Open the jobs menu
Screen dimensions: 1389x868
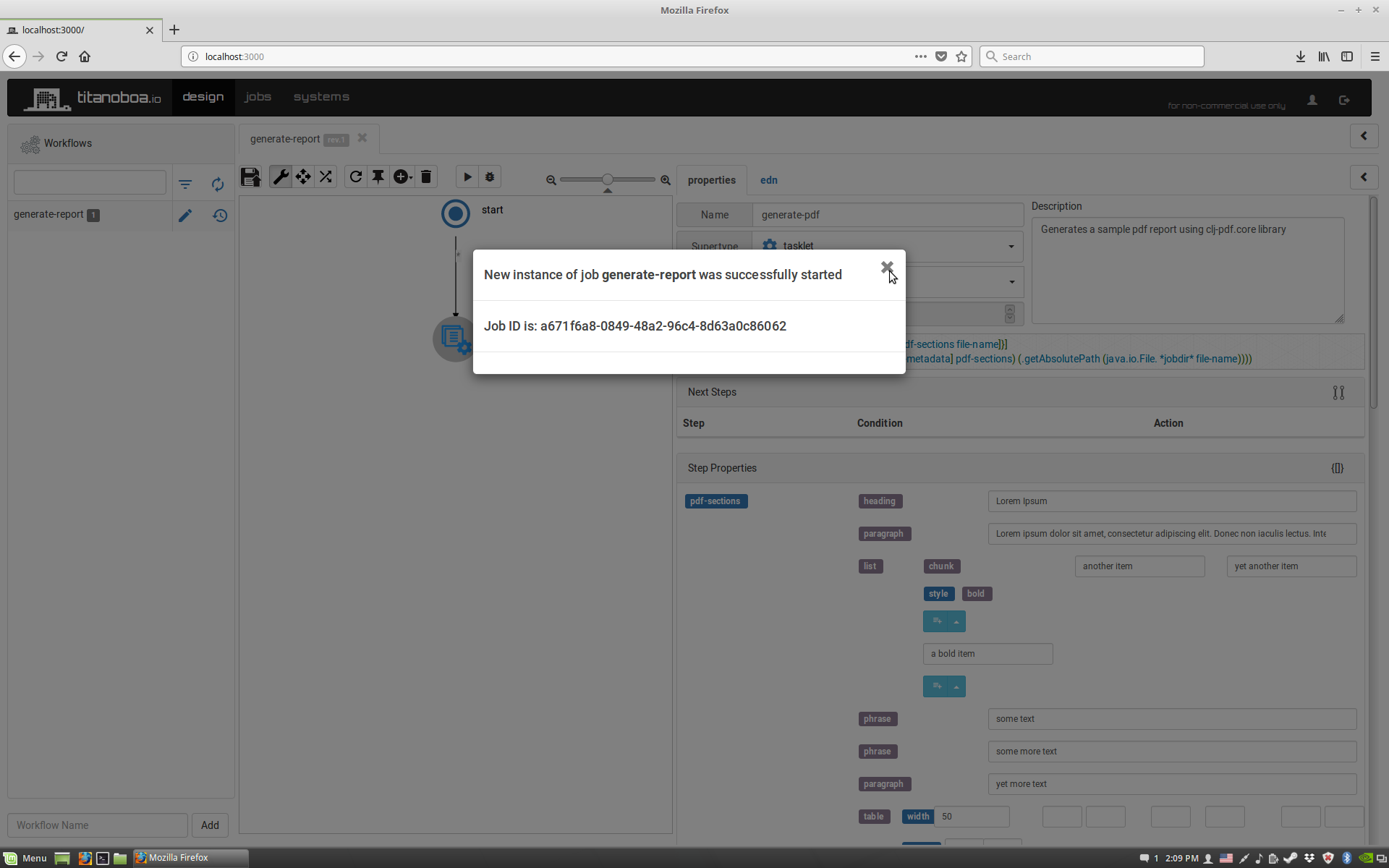tap(258, 97)
